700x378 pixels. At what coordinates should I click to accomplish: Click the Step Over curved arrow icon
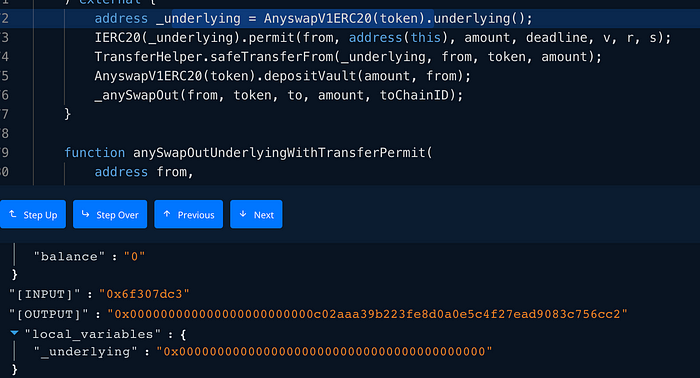(x=85, y=214)
